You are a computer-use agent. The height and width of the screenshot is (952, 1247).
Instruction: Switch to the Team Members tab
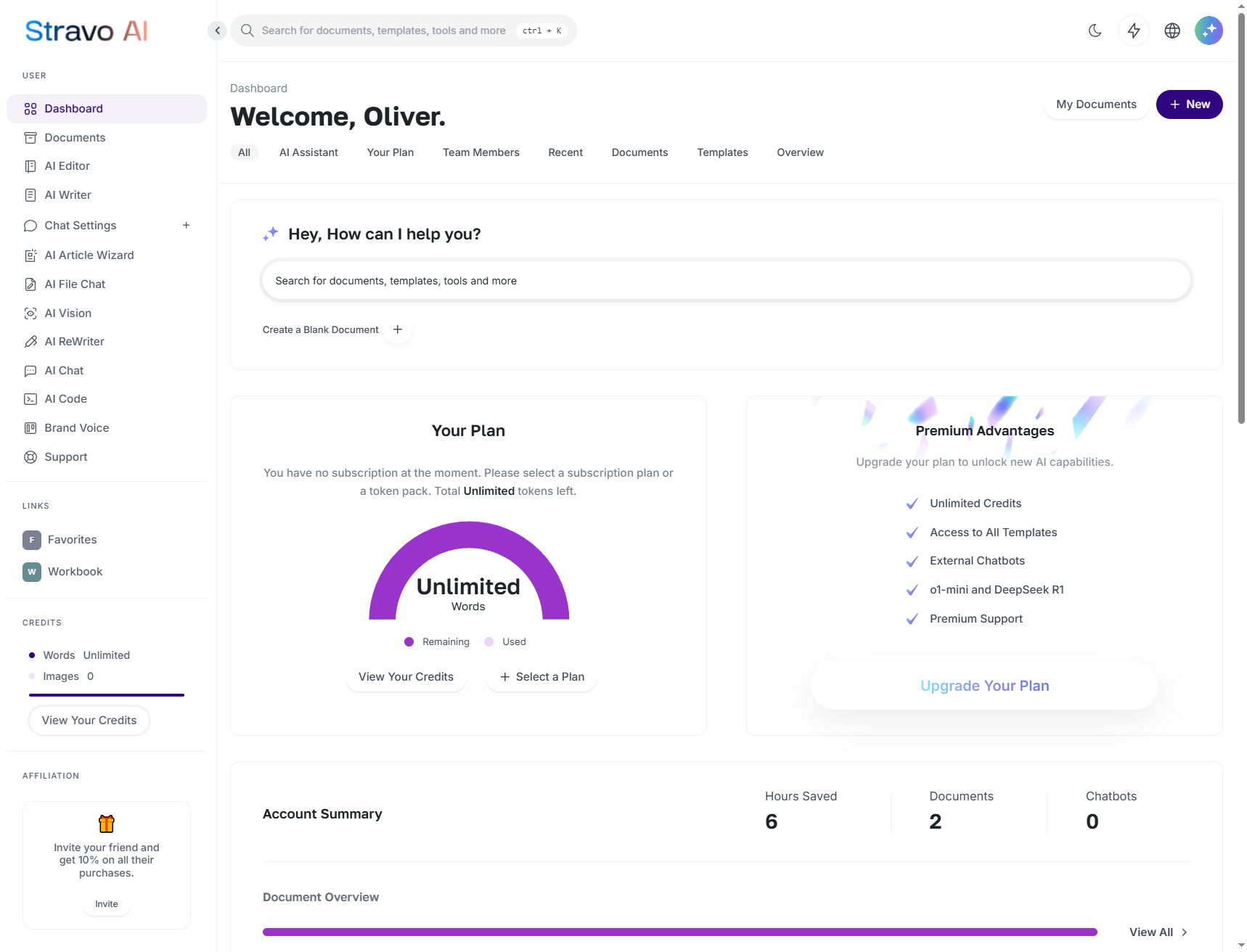pyautogui.click(x=481, y=152)
